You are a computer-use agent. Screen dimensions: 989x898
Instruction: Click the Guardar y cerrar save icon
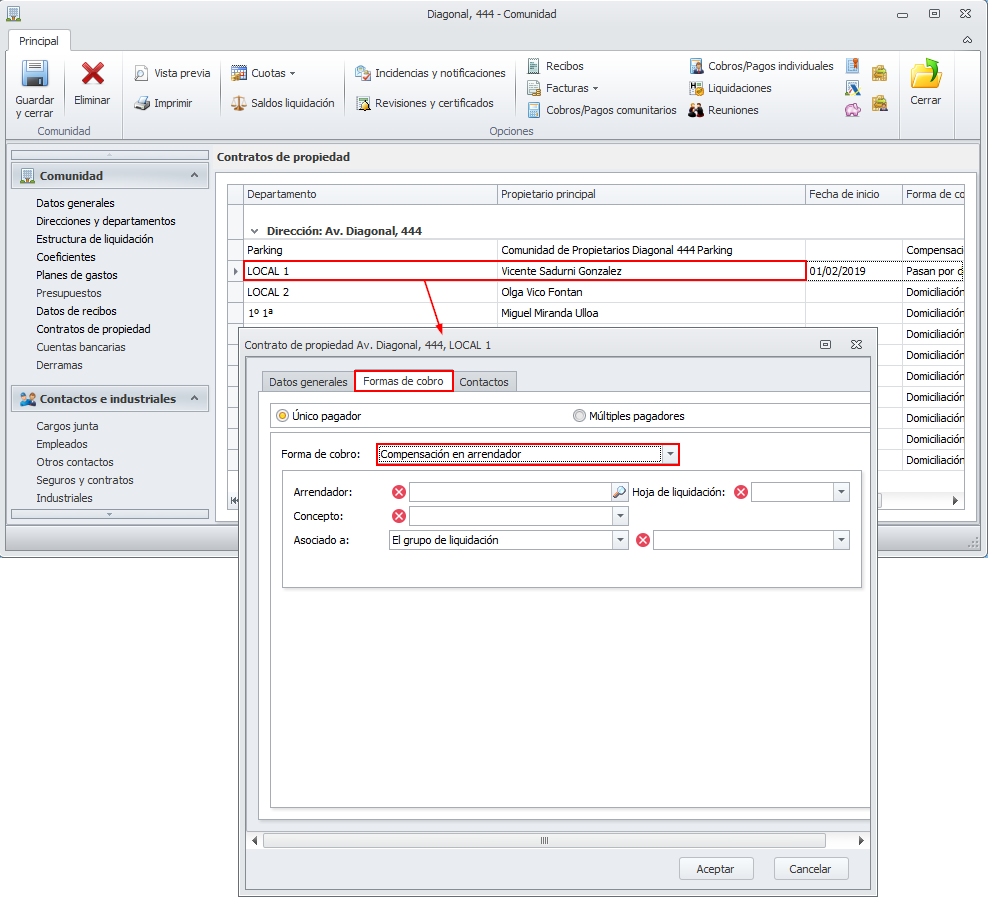[35, 75]
